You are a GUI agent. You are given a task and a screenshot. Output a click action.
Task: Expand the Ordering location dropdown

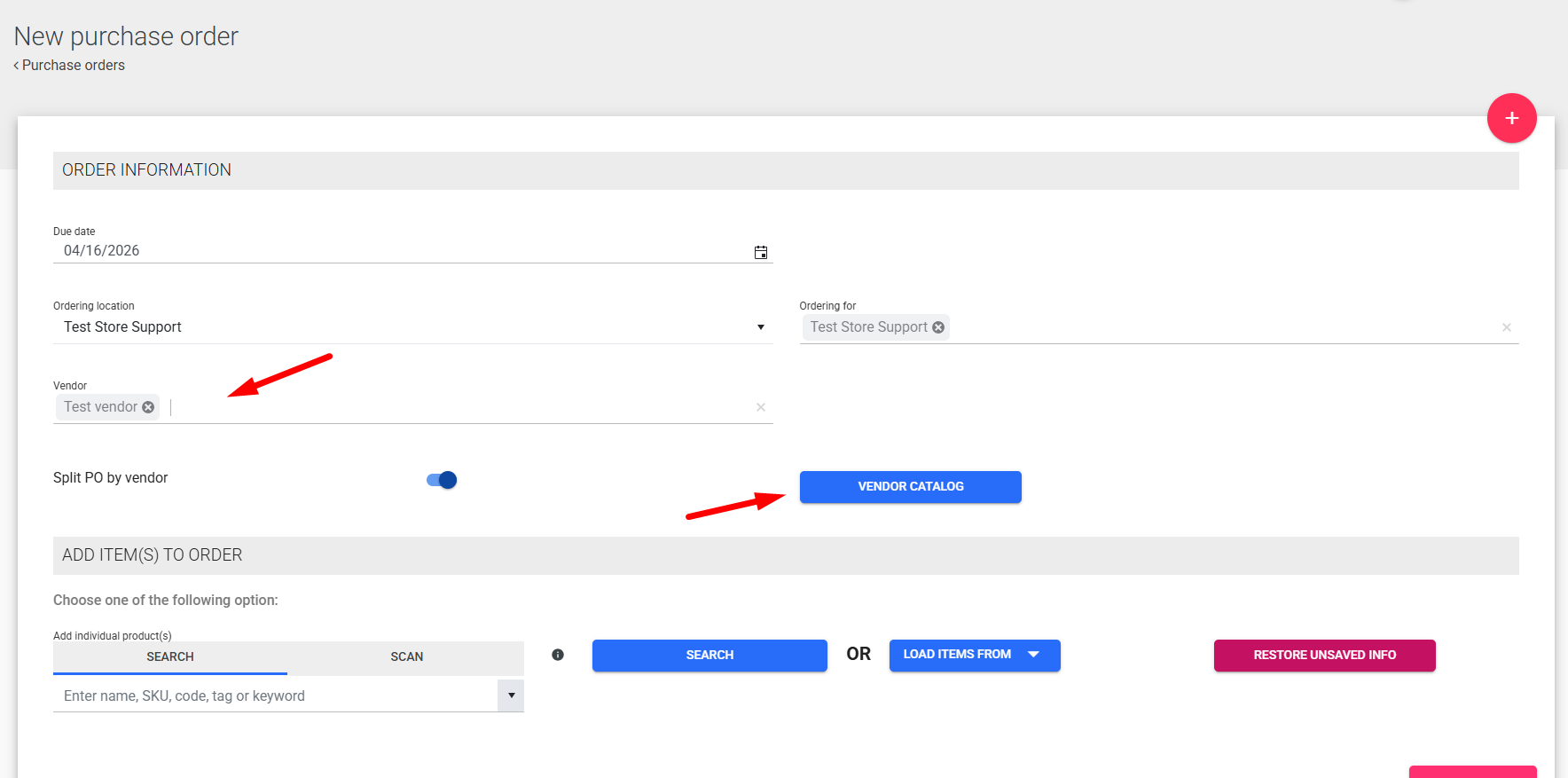[760, 327]
